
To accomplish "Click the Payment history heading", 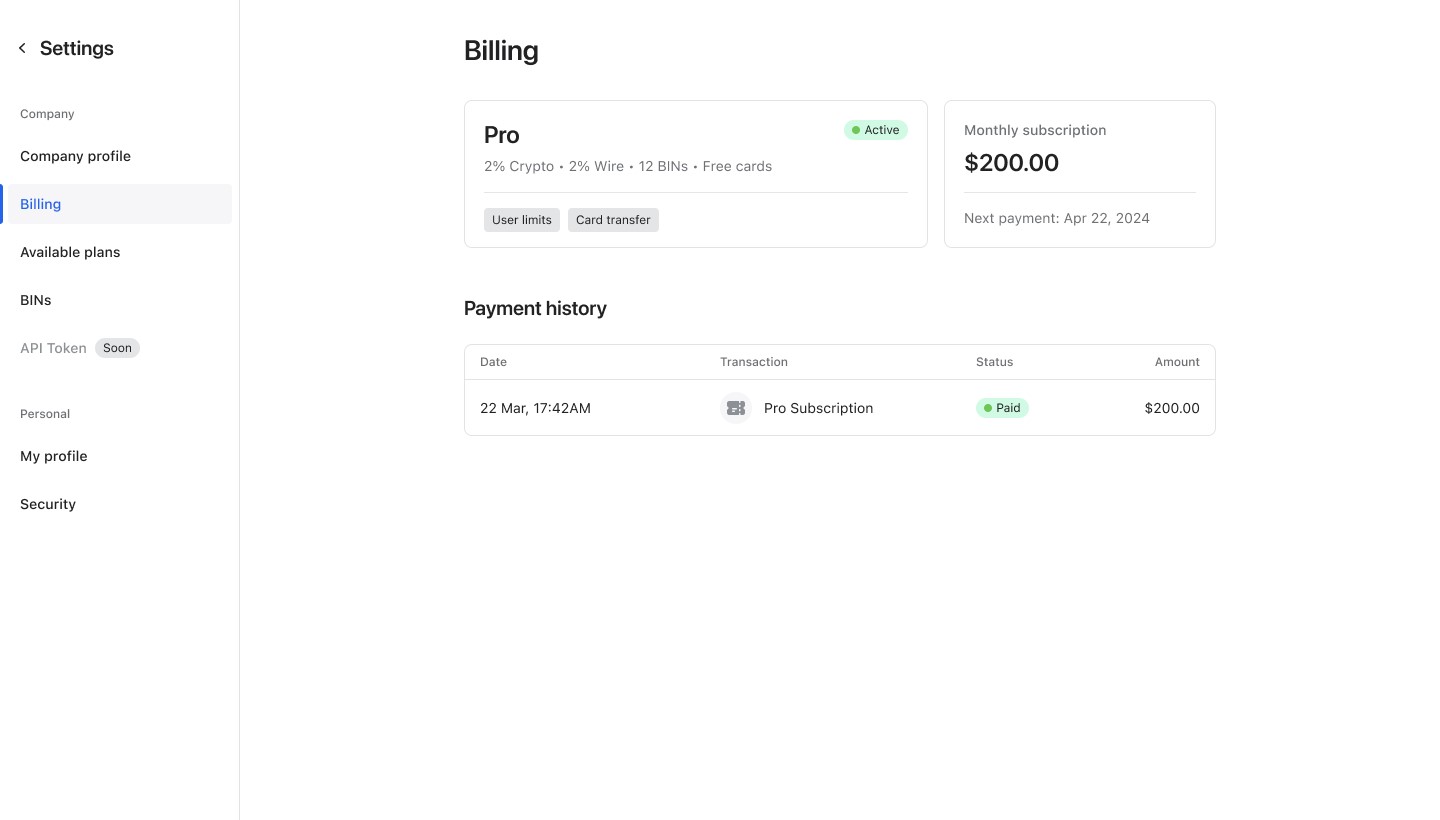I will [535, 308].
